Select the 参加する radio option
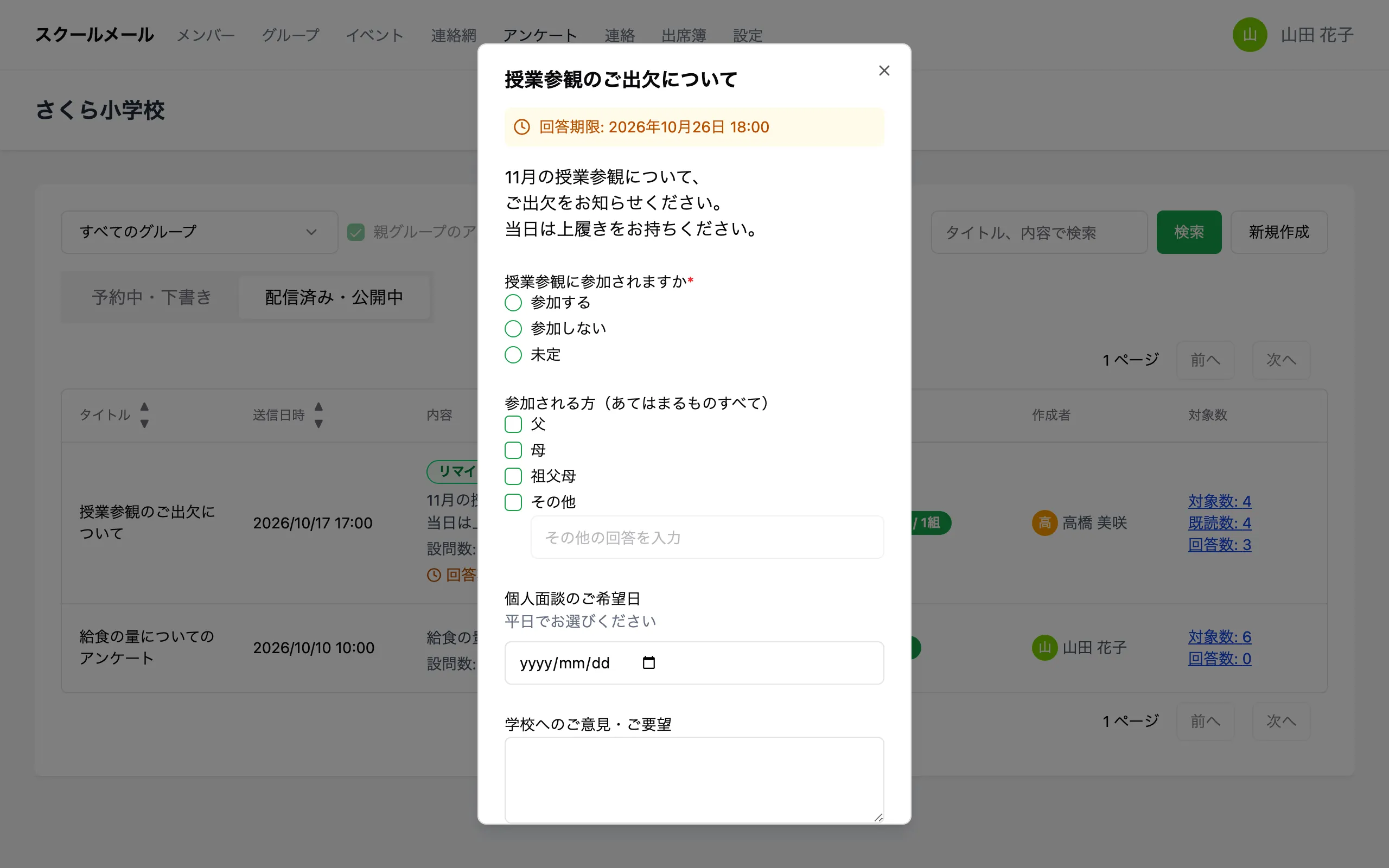The image size is (1389, 868). pyautogui.click(x=513, y=303)
